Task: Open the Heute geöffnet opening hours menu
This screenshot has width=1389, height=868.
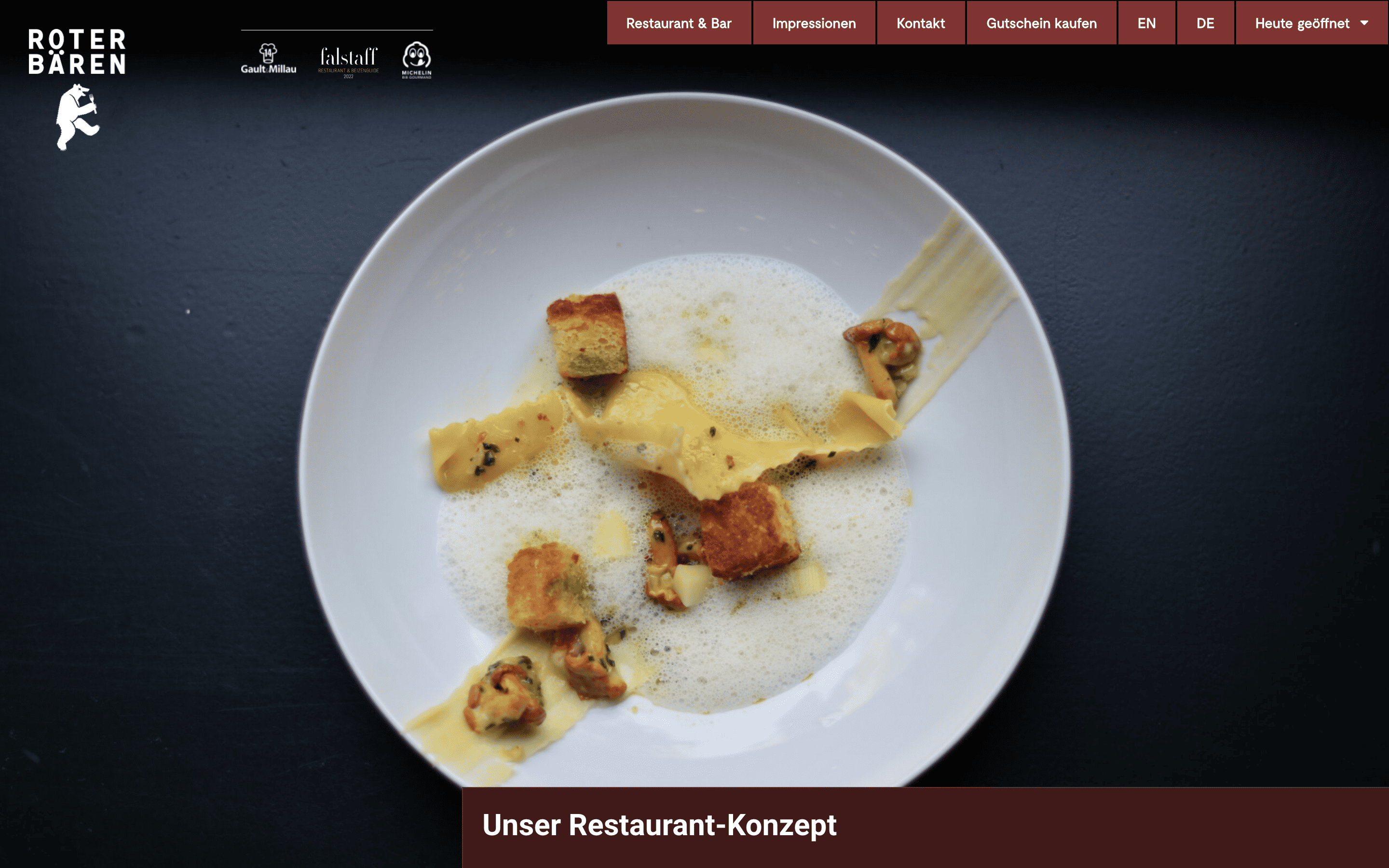Action: 1311,23
